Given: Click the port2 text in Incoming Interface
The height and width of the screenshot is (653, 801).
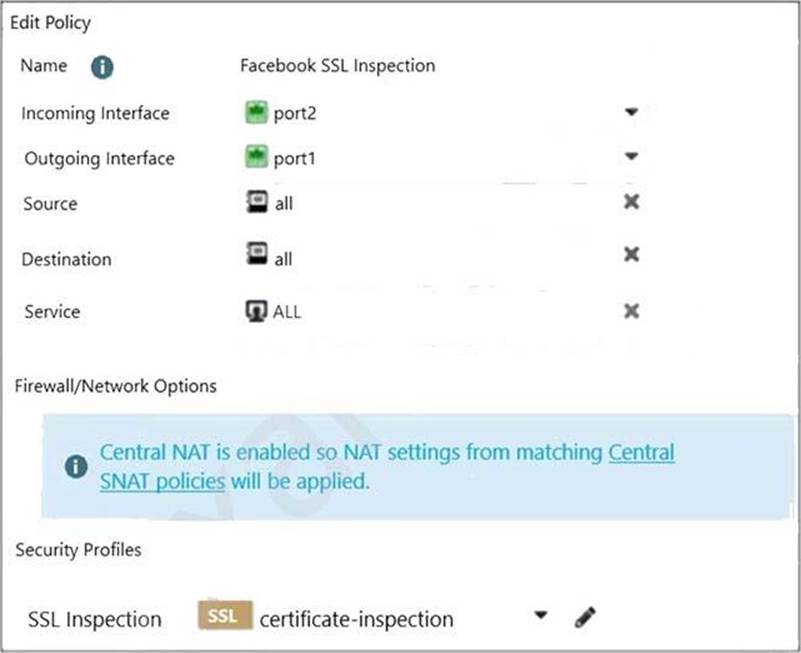Looking at the screenshot, I should pyautogui.click(x=294, y=113).
